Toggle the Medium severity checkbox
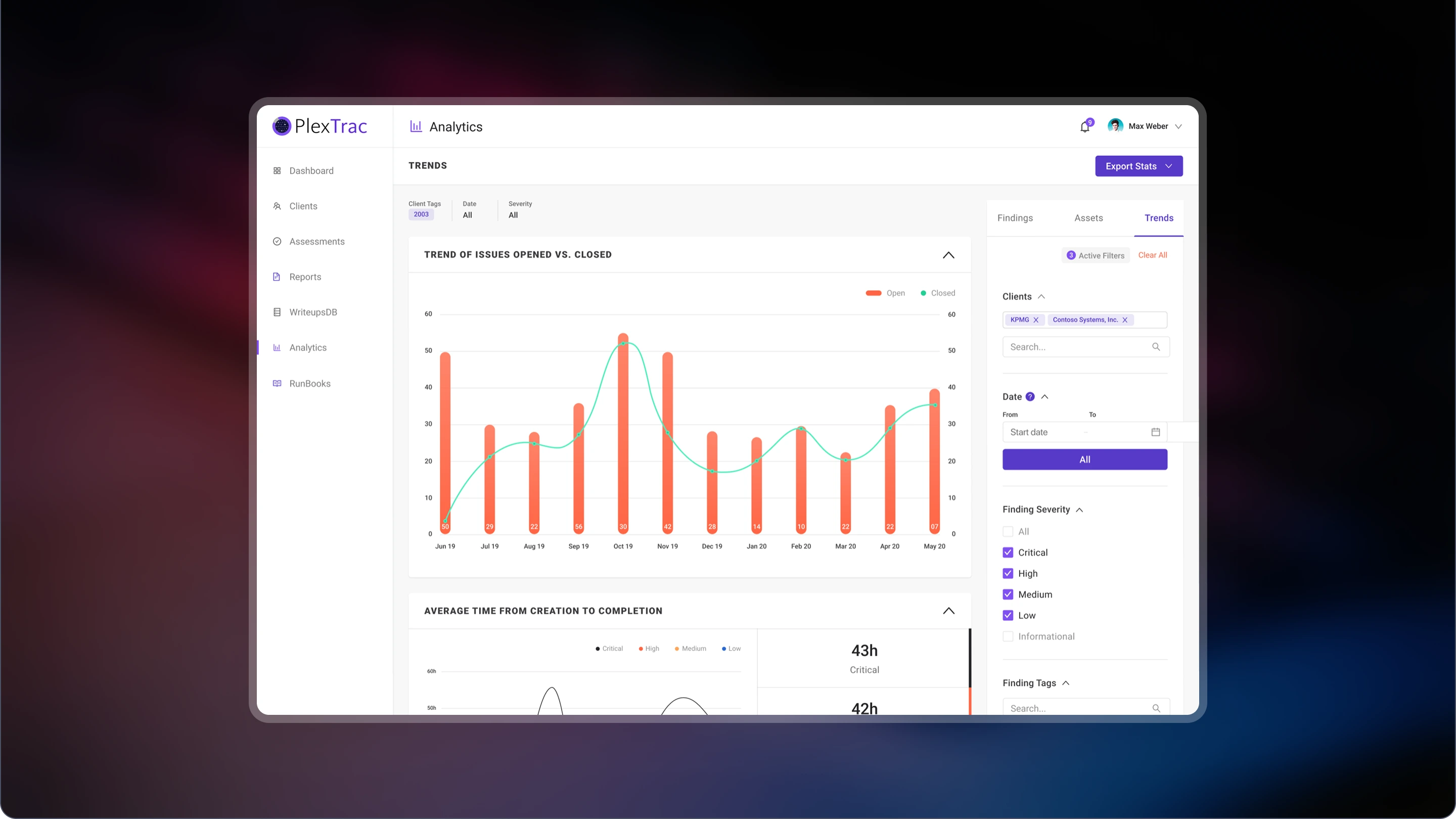The height and width of the screenshot is (819, 1456). 1008,595
